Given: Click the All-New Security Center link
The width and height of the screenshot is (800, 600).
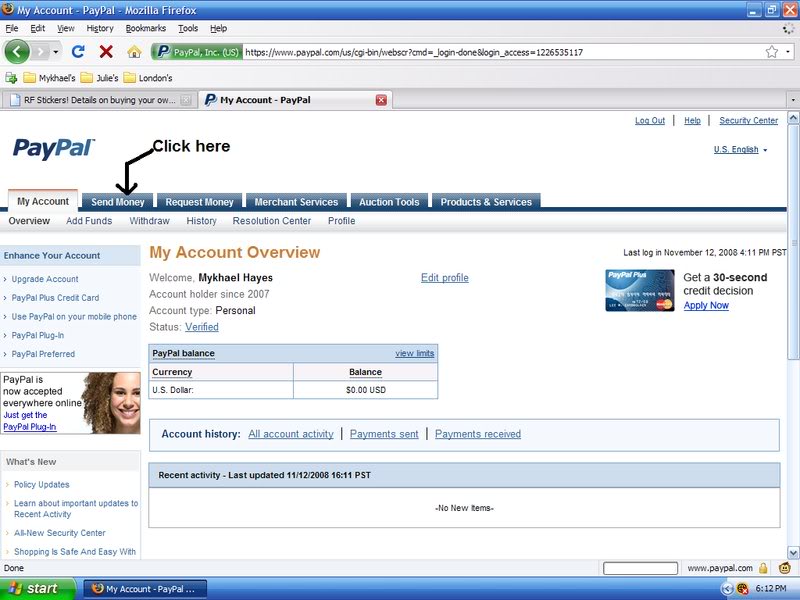Looking at the screenshot, I should tap(60, 533).
